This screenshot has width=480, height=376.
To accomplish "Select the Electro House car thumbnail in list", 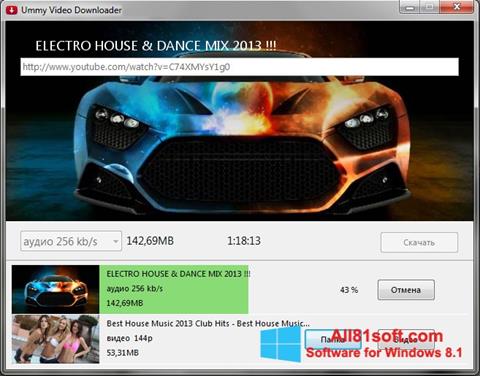I will point(55,289).
